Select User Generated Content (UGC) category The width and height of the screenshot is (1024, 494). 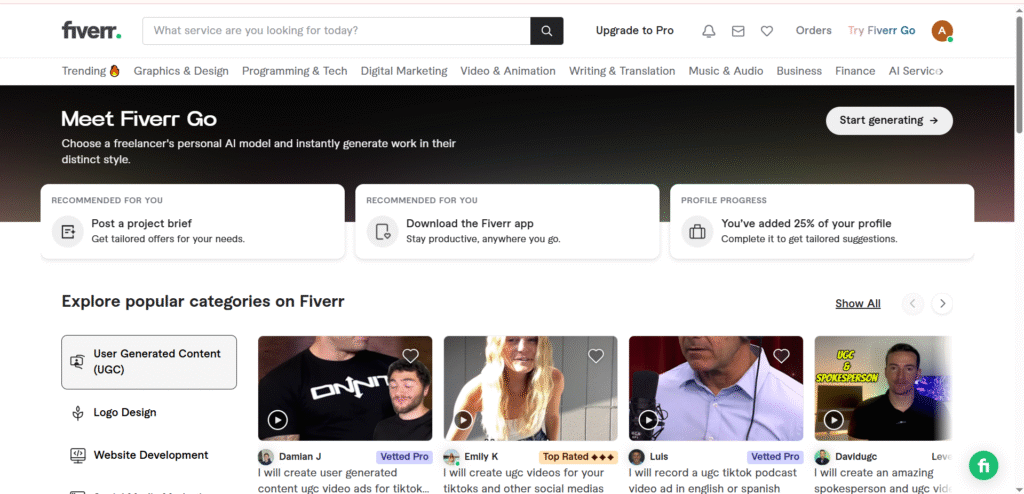coord(149,362)
